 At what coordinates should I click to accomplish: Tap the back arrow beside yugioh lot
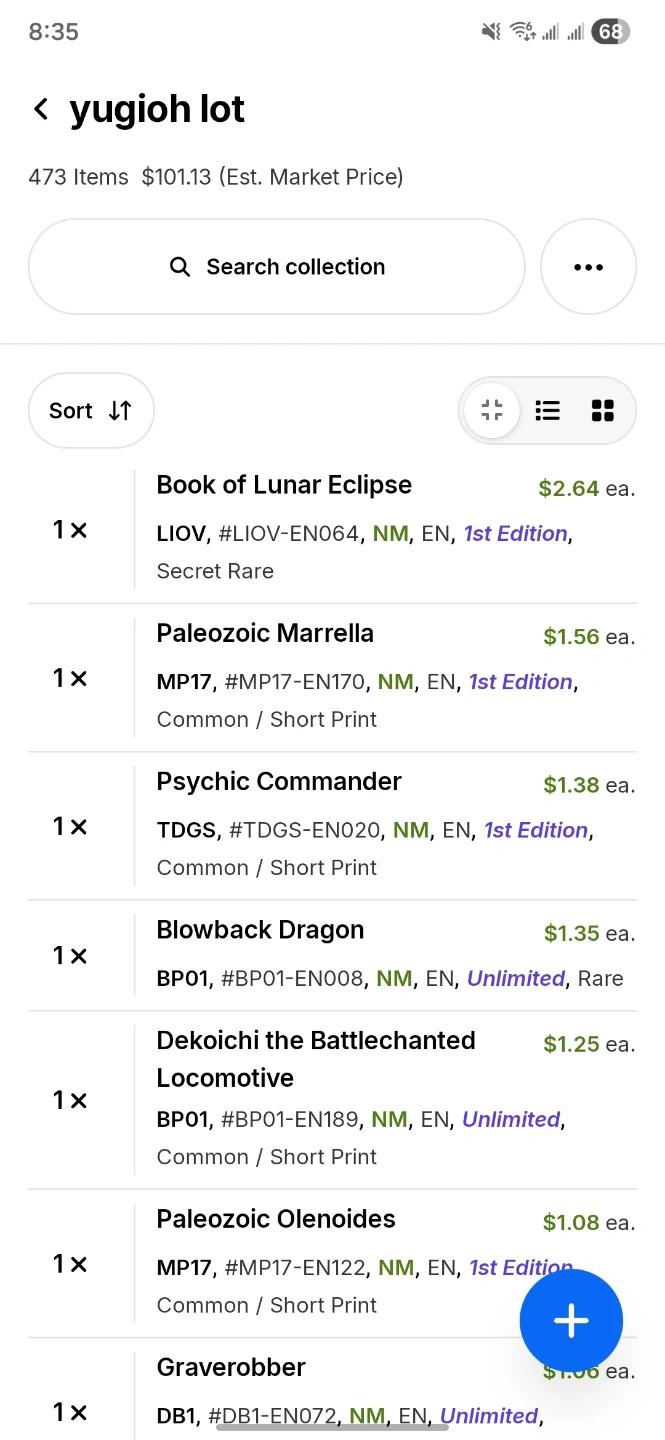click(x=41, y=109)
